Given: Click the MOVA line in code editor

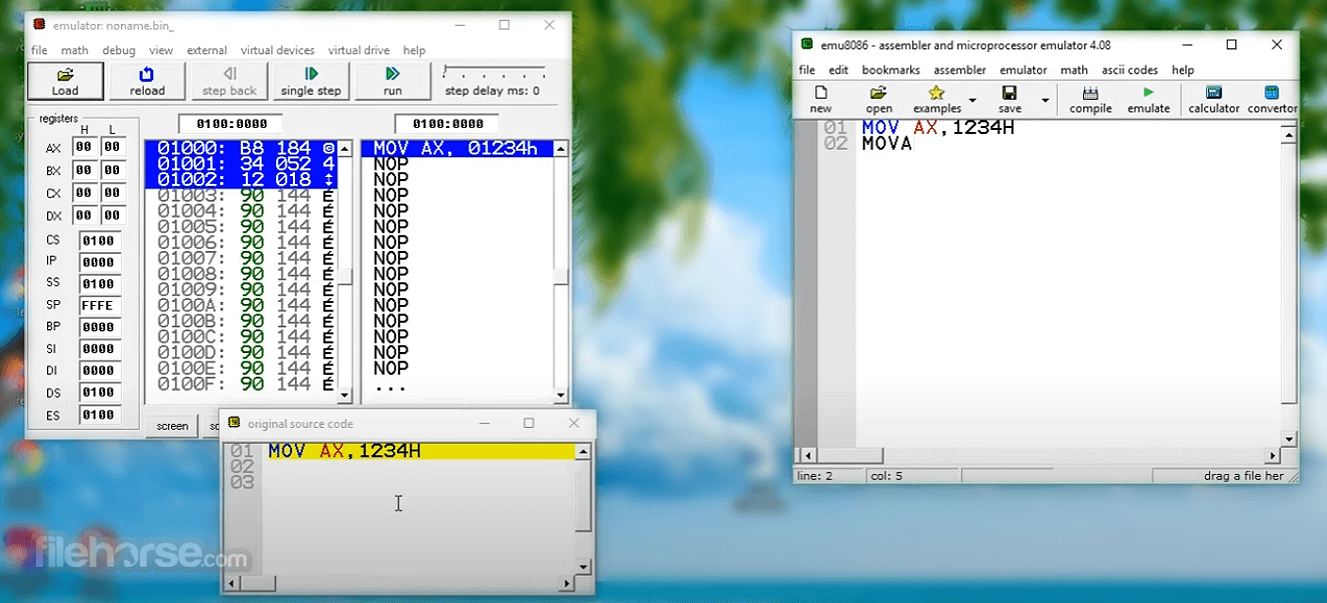Looking at the screenshot, I should (887, 144).
